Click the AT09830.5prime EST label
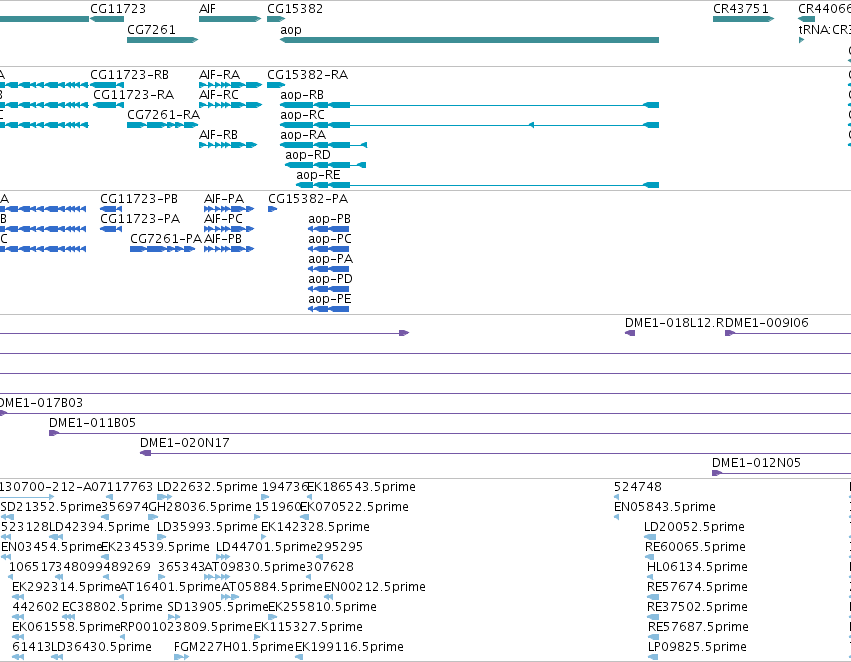 pyautogui.click(x=255, y=567)
